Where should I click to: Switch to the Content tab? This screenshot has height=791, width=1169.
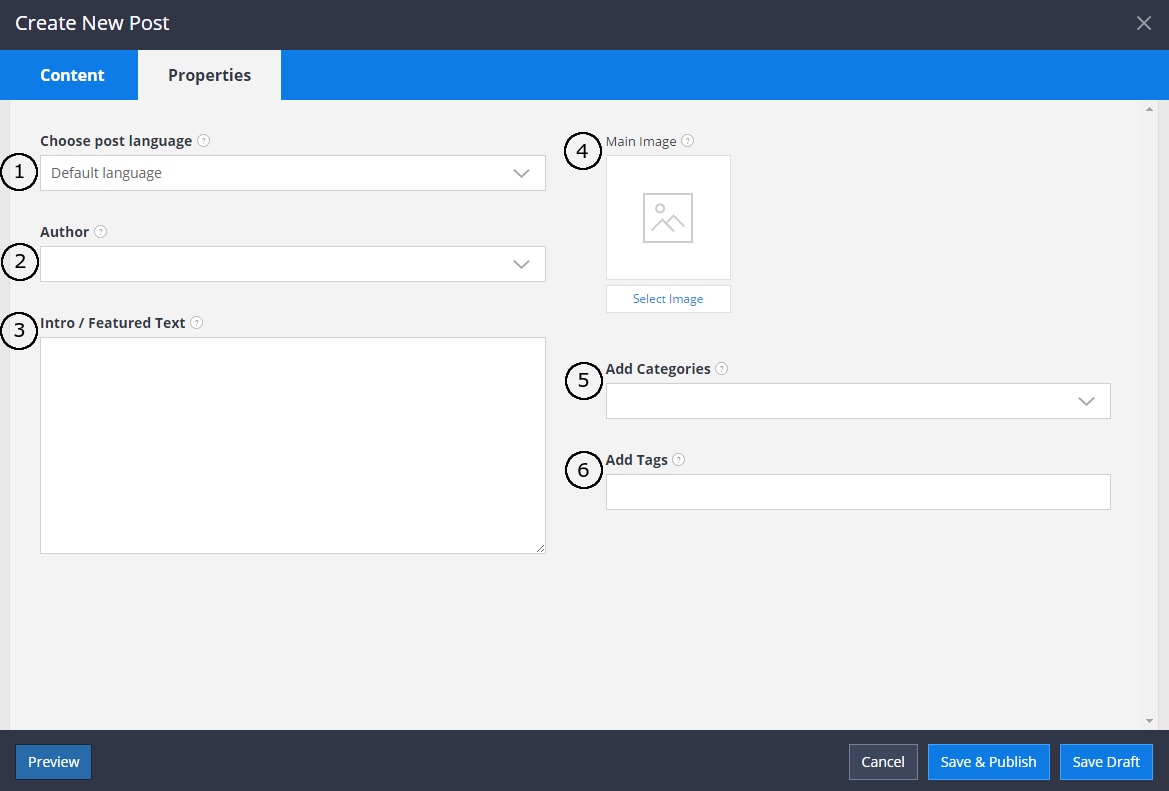pyautogui.click(x=71, y=74)
